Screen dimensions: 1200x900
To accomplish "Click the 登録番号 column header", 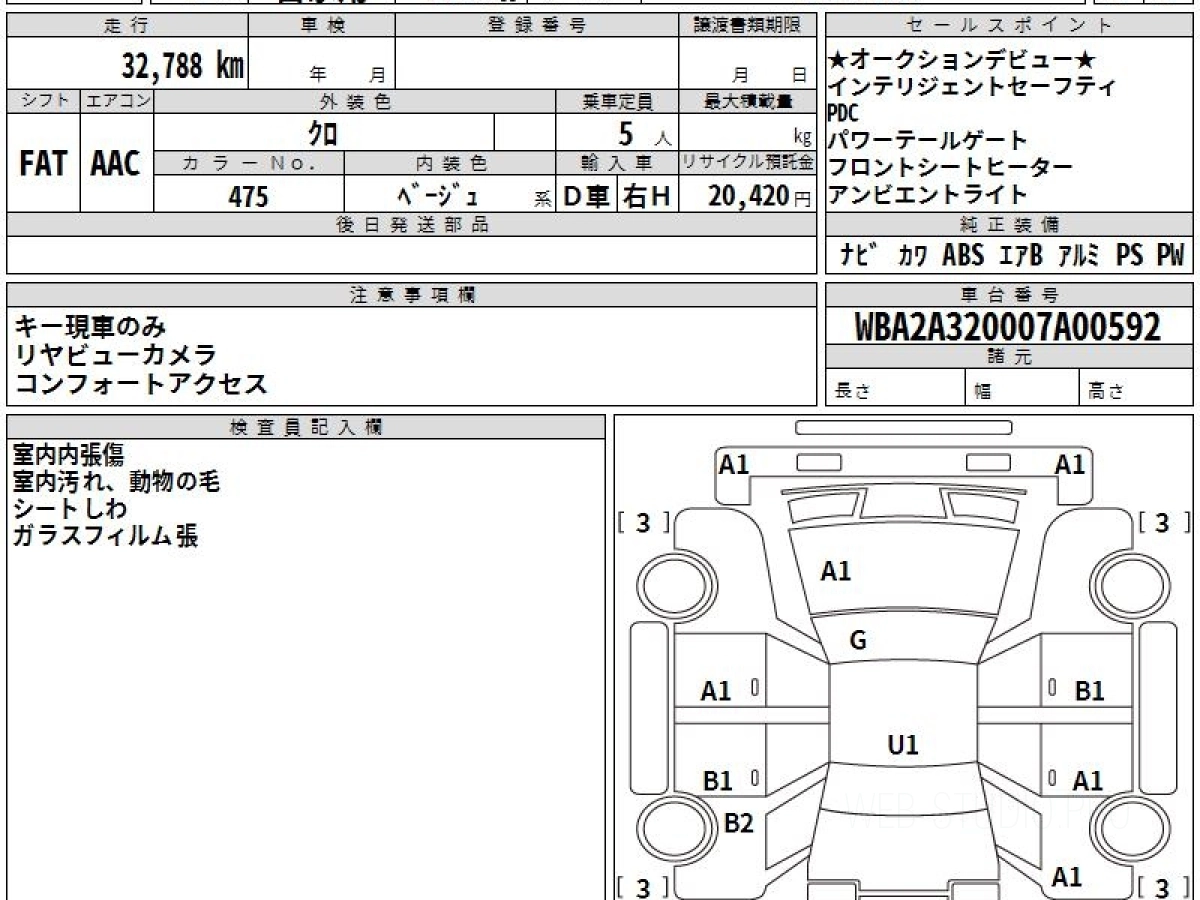I will (x=537, y=26).
